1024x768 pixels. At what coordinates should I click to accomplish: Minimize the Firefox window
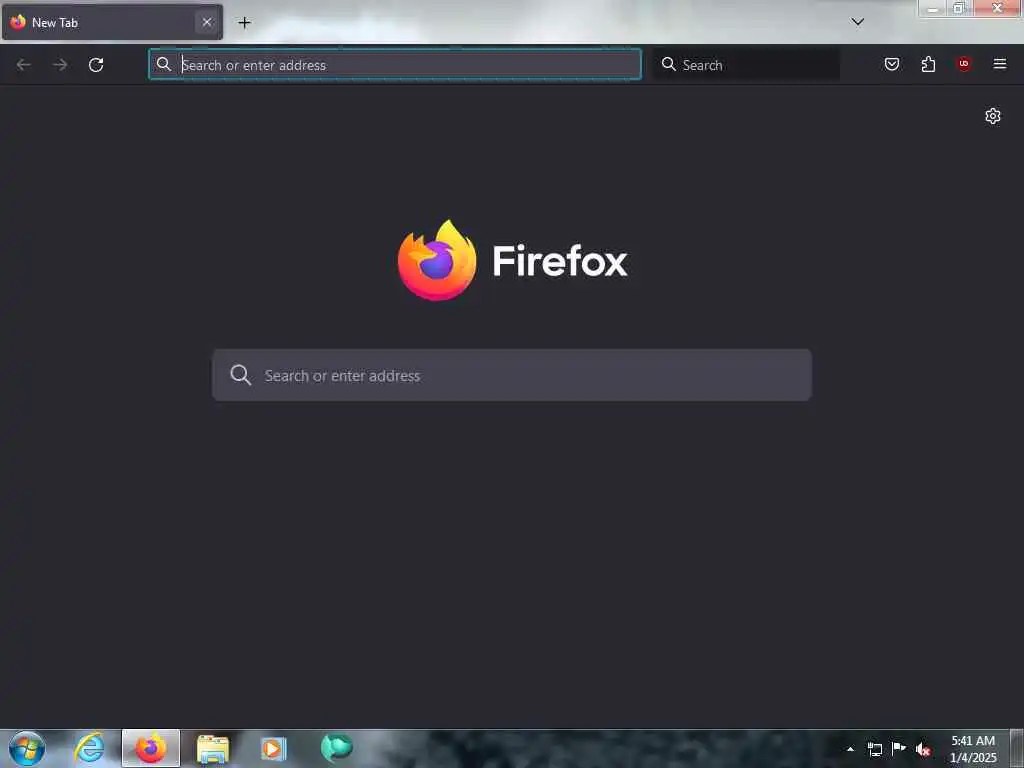(x=933, y=8)
